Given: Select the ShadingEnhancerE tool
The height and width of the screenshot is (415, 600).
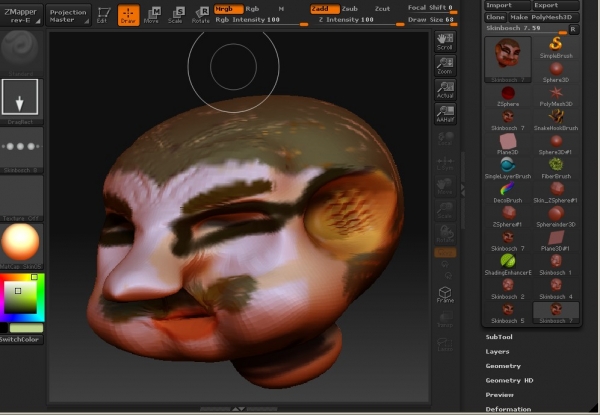Looking at the screenshot, I should tap(508, 265).
